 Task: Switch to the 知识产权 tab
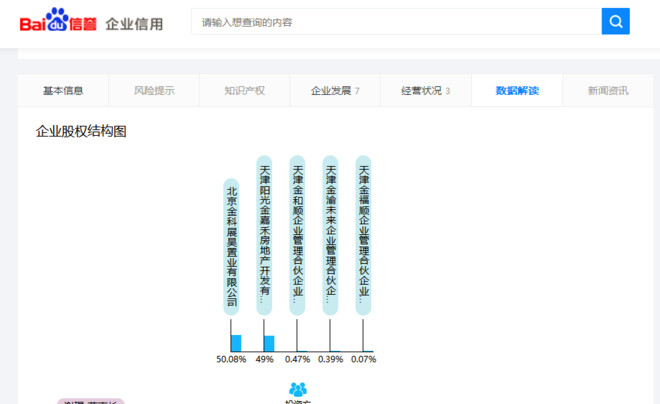point(245,90)
